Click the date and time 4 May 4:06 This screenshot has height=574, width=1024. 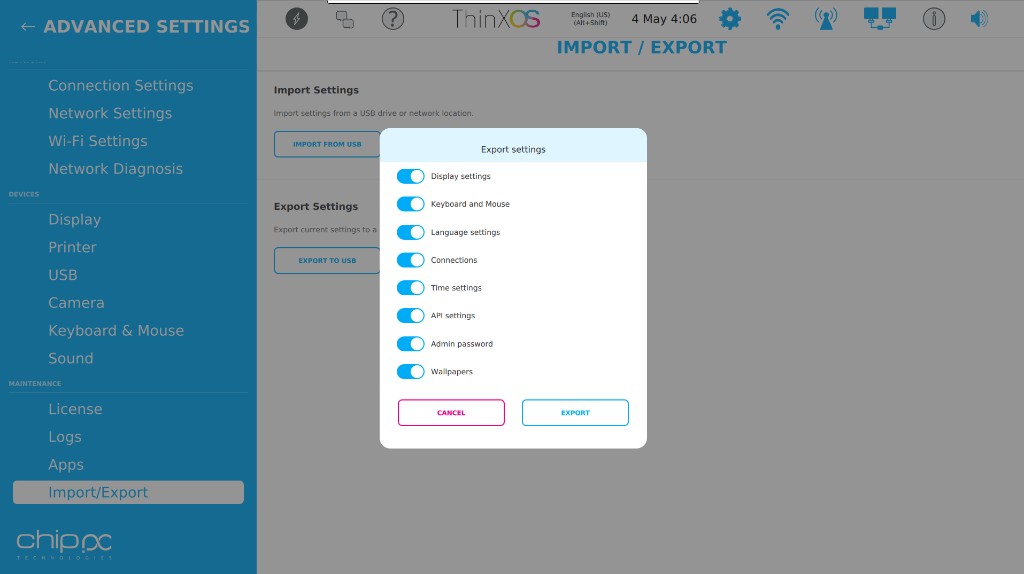tap(664, 19)
